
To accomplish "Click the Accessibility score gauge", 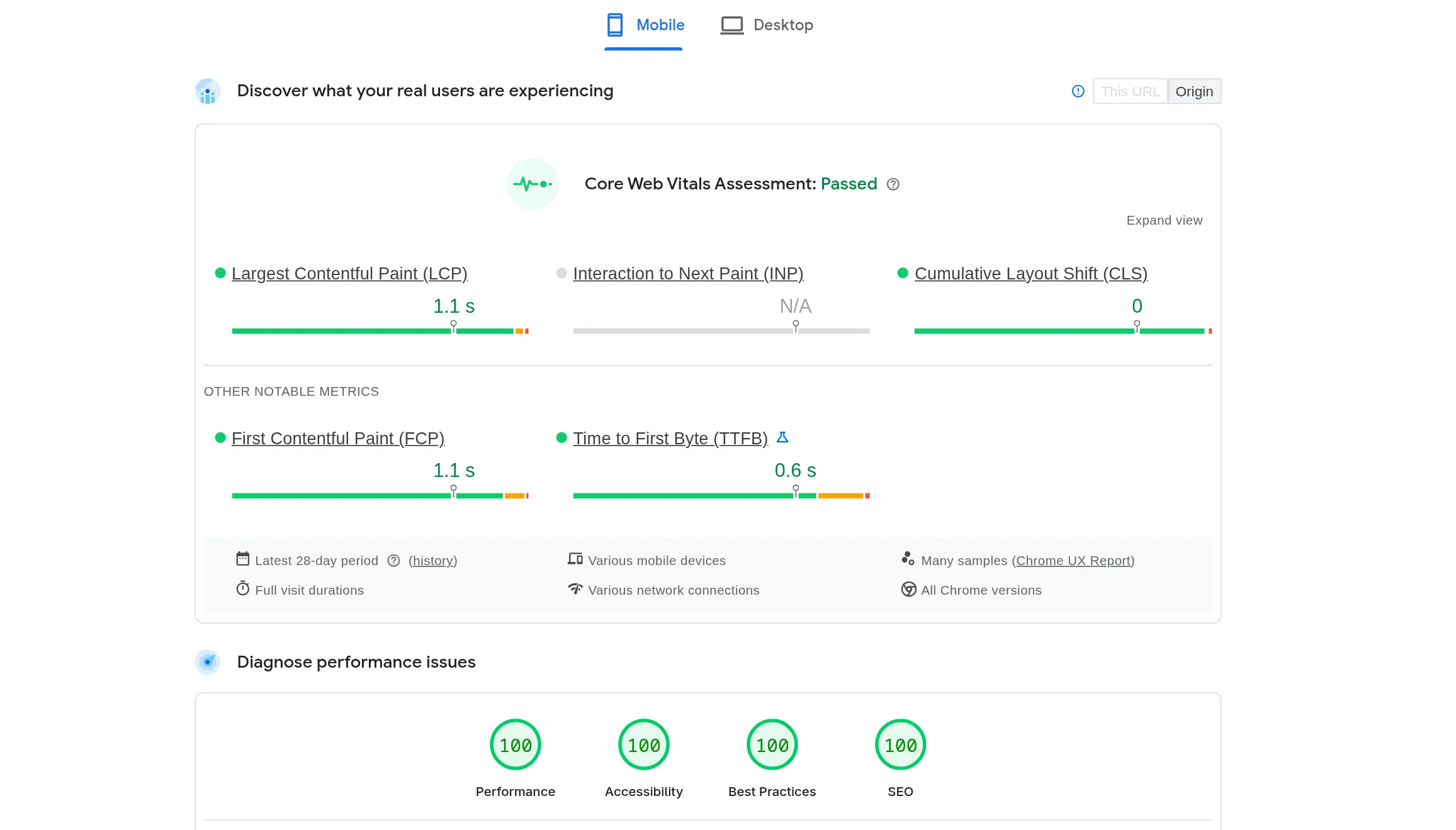I will pyautogui.click(x=644, y=744).
